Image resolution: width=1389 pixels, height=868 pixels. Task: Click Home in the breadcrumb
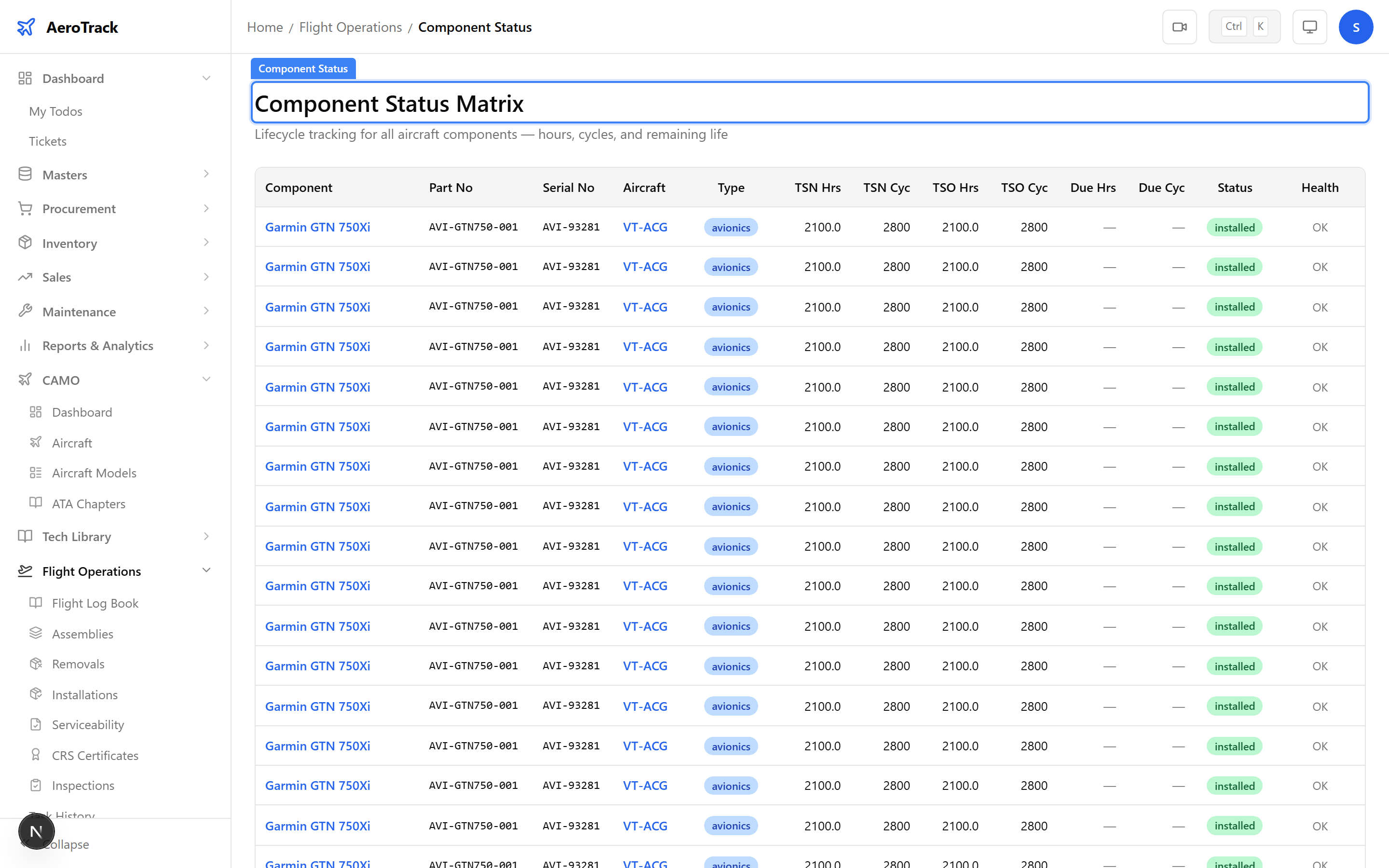pyautogui.click(x=265, y=27)
